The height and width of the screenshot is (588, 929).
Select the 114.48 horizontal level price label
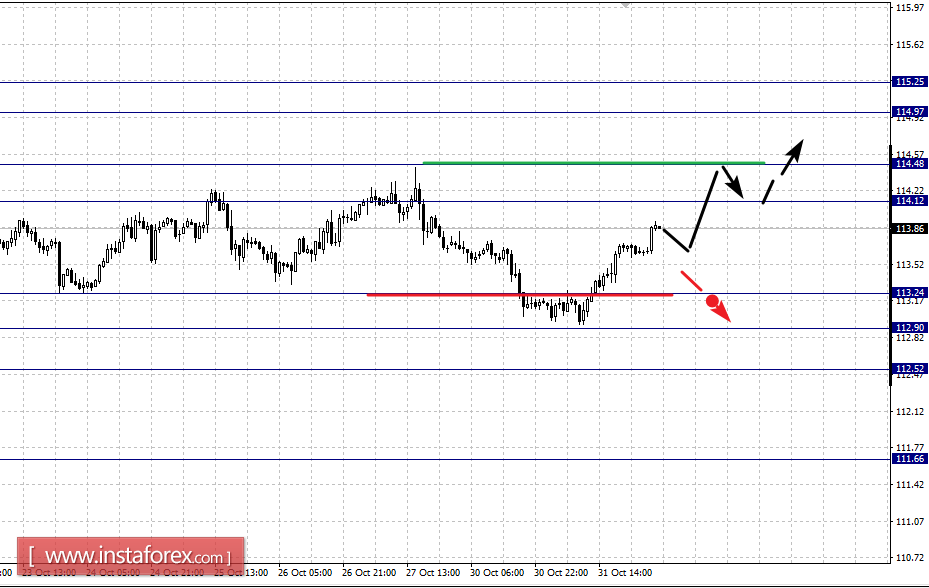[x=909, y=164]
